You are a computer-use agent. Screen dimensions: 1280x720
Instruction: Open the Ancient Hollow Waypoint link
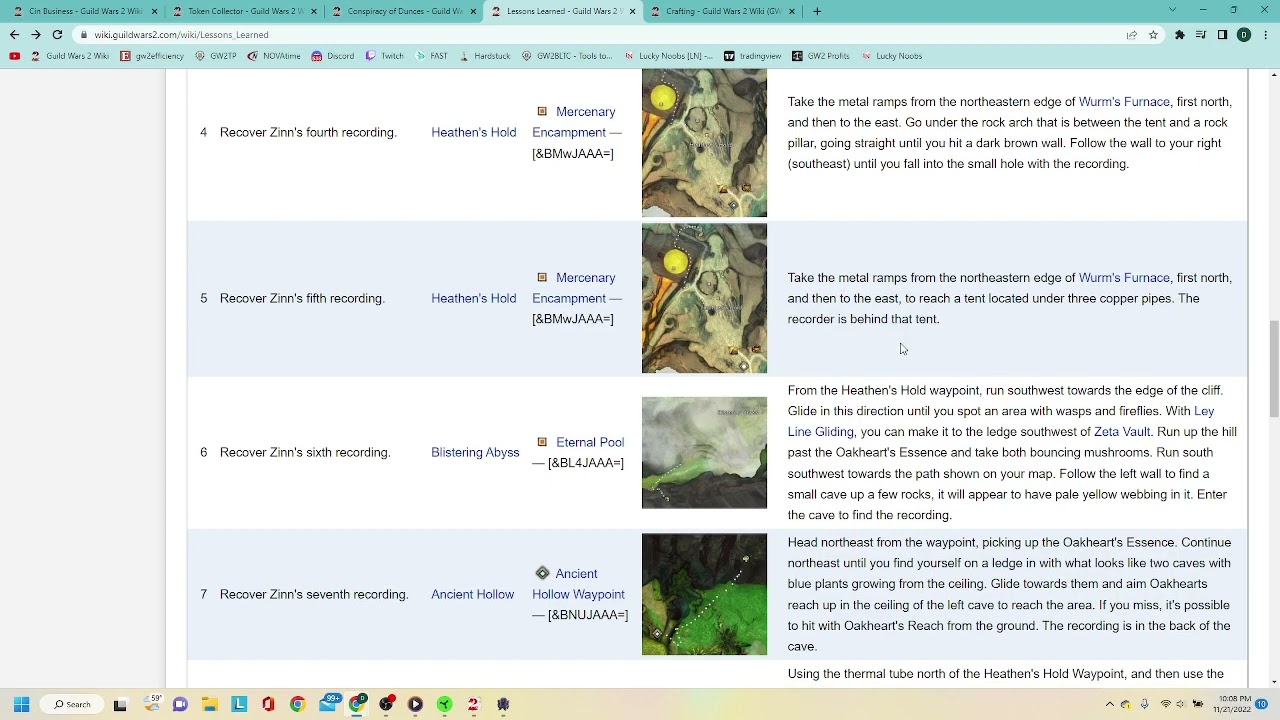tap(578, 584)
